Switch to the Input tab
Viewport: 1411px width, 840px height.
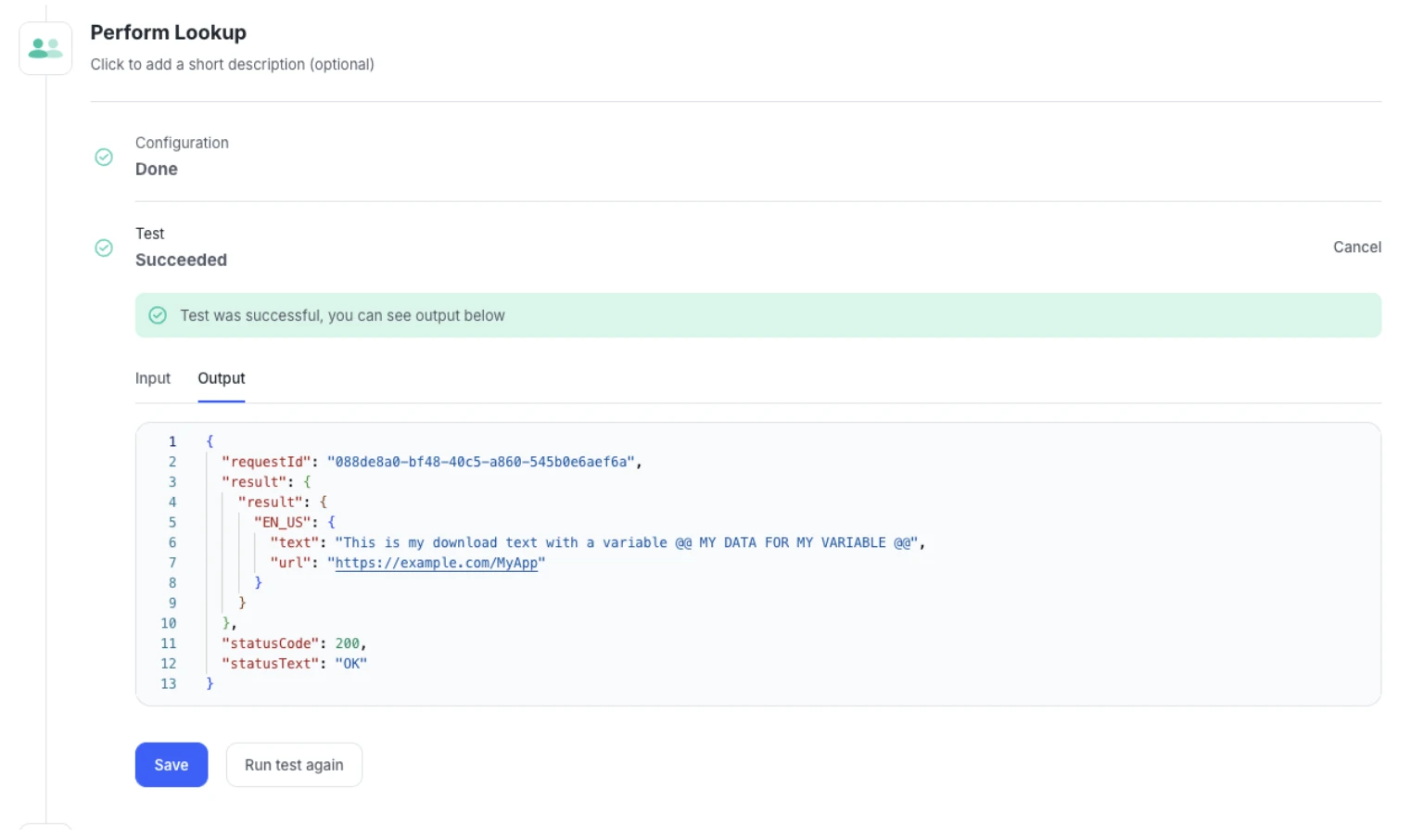tap(153, 378)
